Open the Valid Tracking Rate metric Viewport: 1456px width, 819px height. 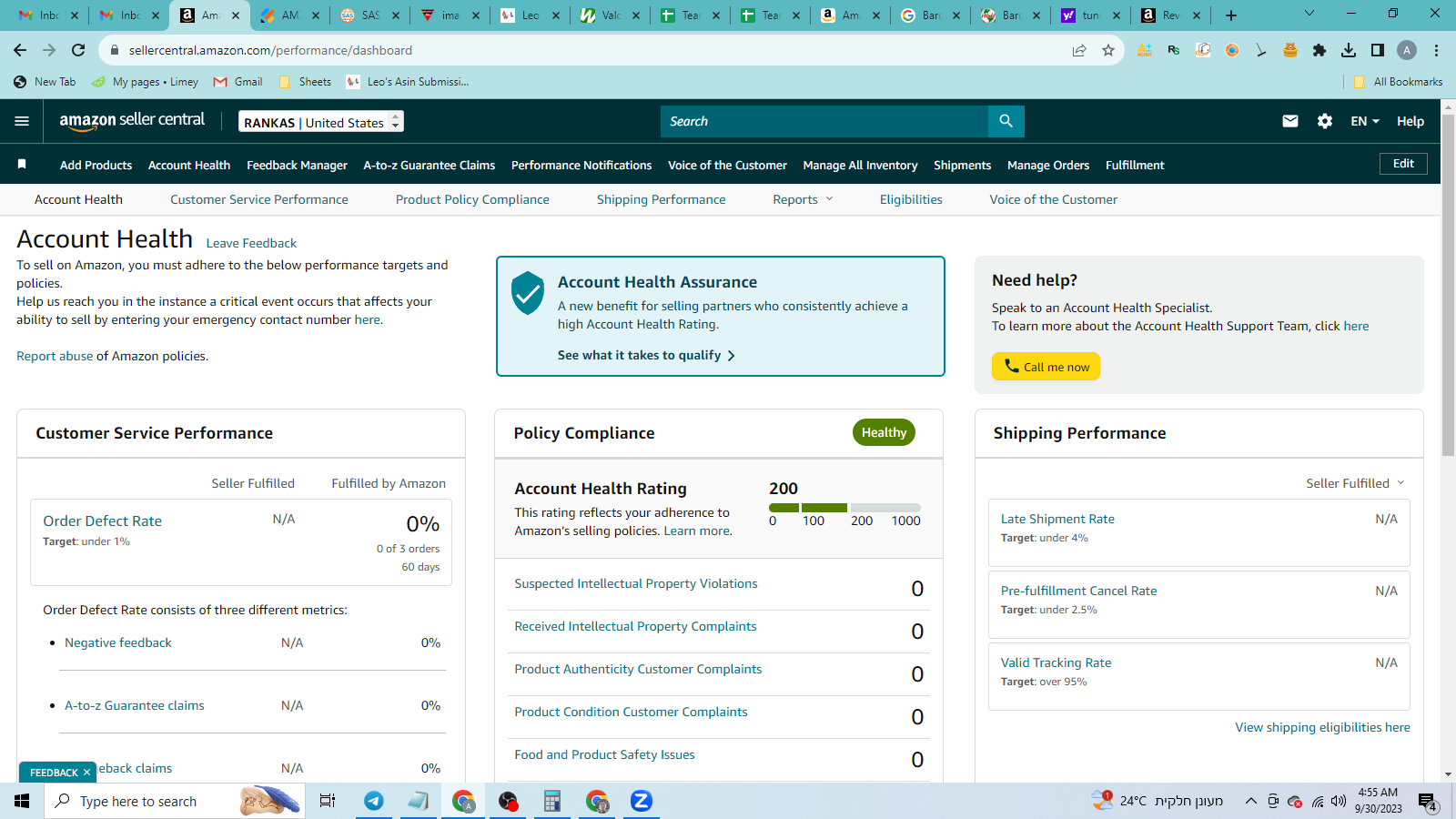pyautogui.click(x=1056, y=662)
